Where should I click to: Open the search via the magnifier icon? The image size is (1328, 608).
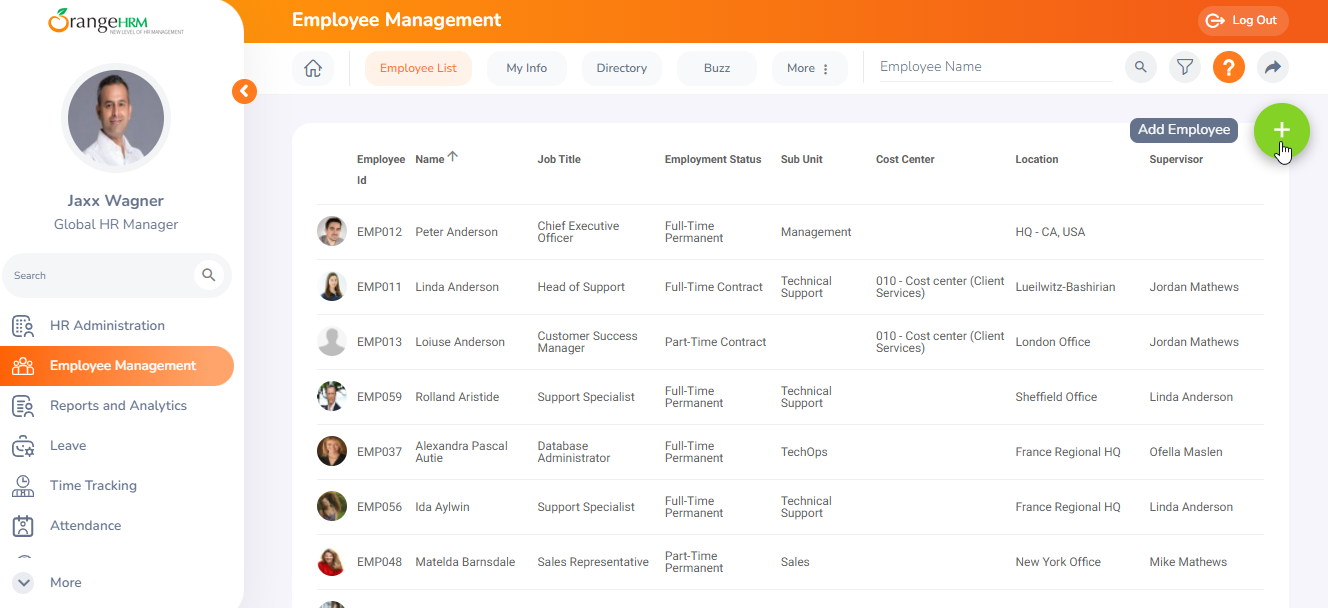(x=1140, y=67)
